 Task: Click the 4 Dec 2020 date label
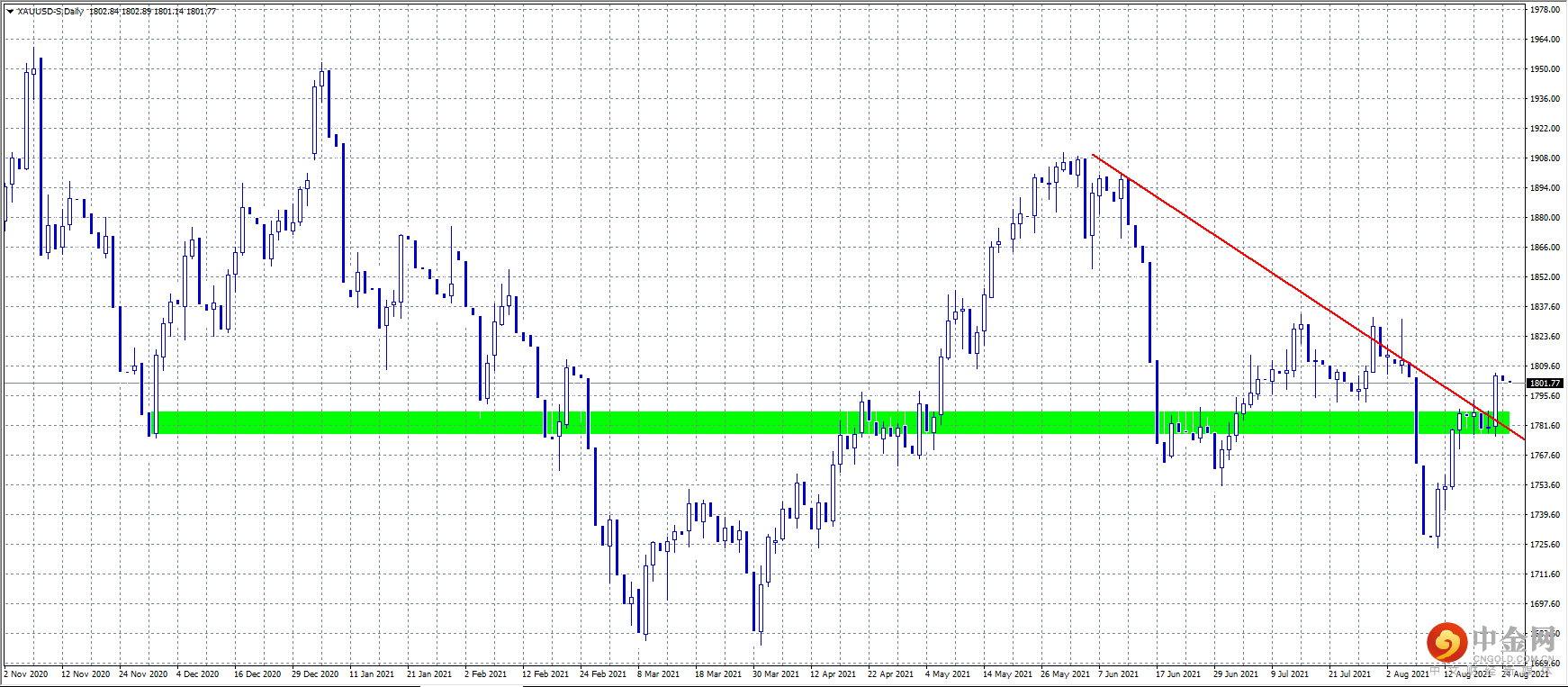(198, 674)
